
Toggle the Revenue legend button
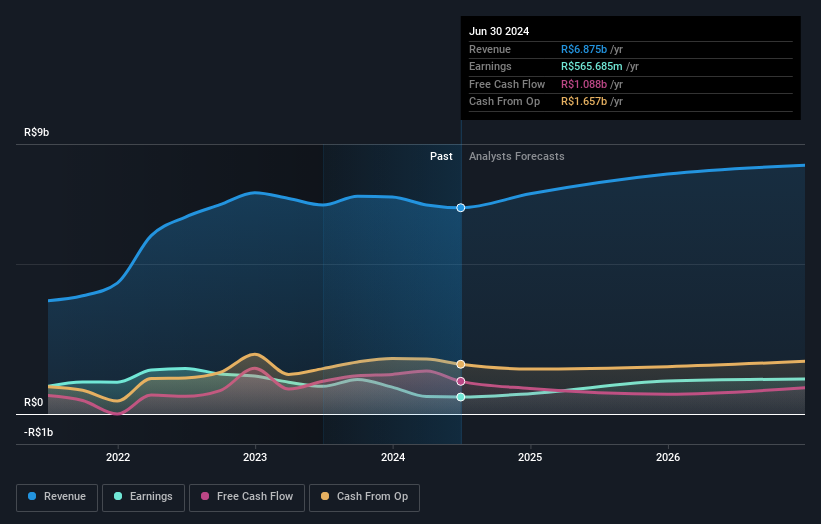click(57, 497)
